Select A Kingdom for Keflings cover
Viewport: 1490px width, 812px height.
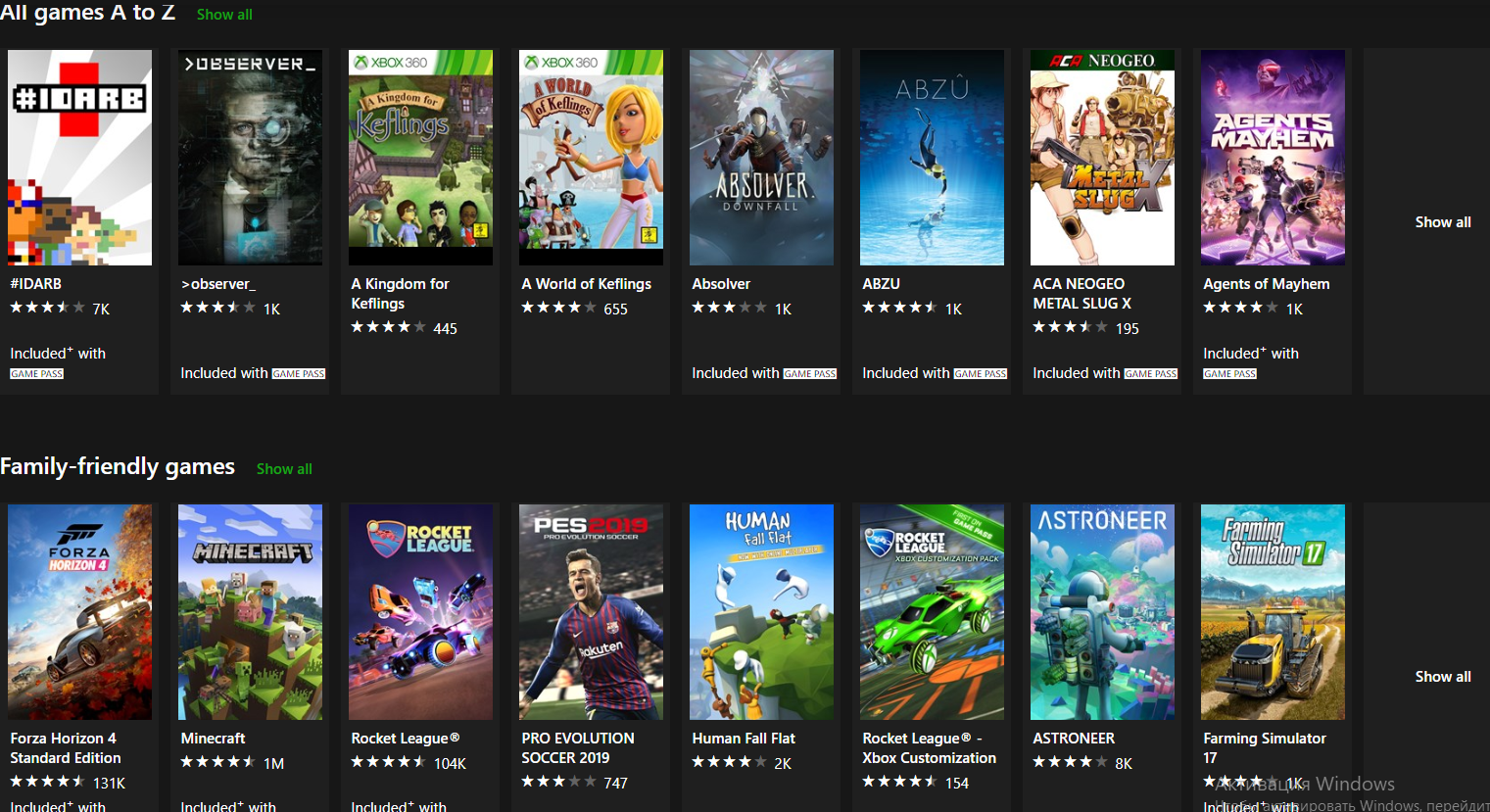(420, 158)
